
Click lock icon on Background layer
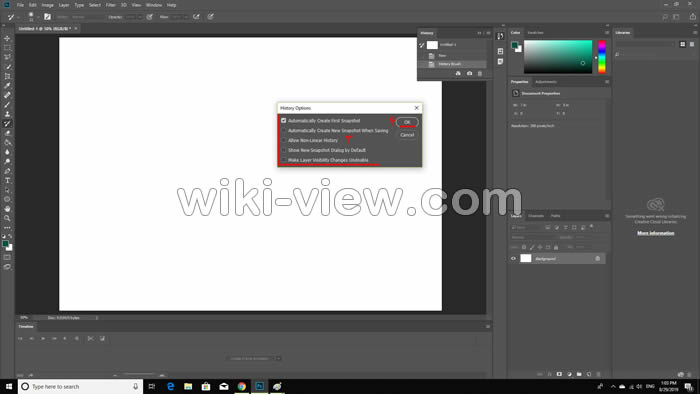597,258
